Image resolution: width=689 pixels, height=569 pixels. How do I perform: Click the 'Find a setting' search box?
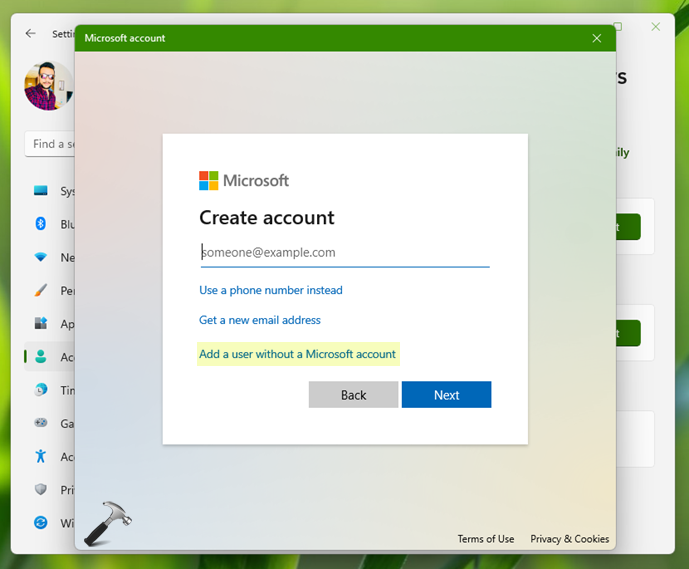[50, 144]
